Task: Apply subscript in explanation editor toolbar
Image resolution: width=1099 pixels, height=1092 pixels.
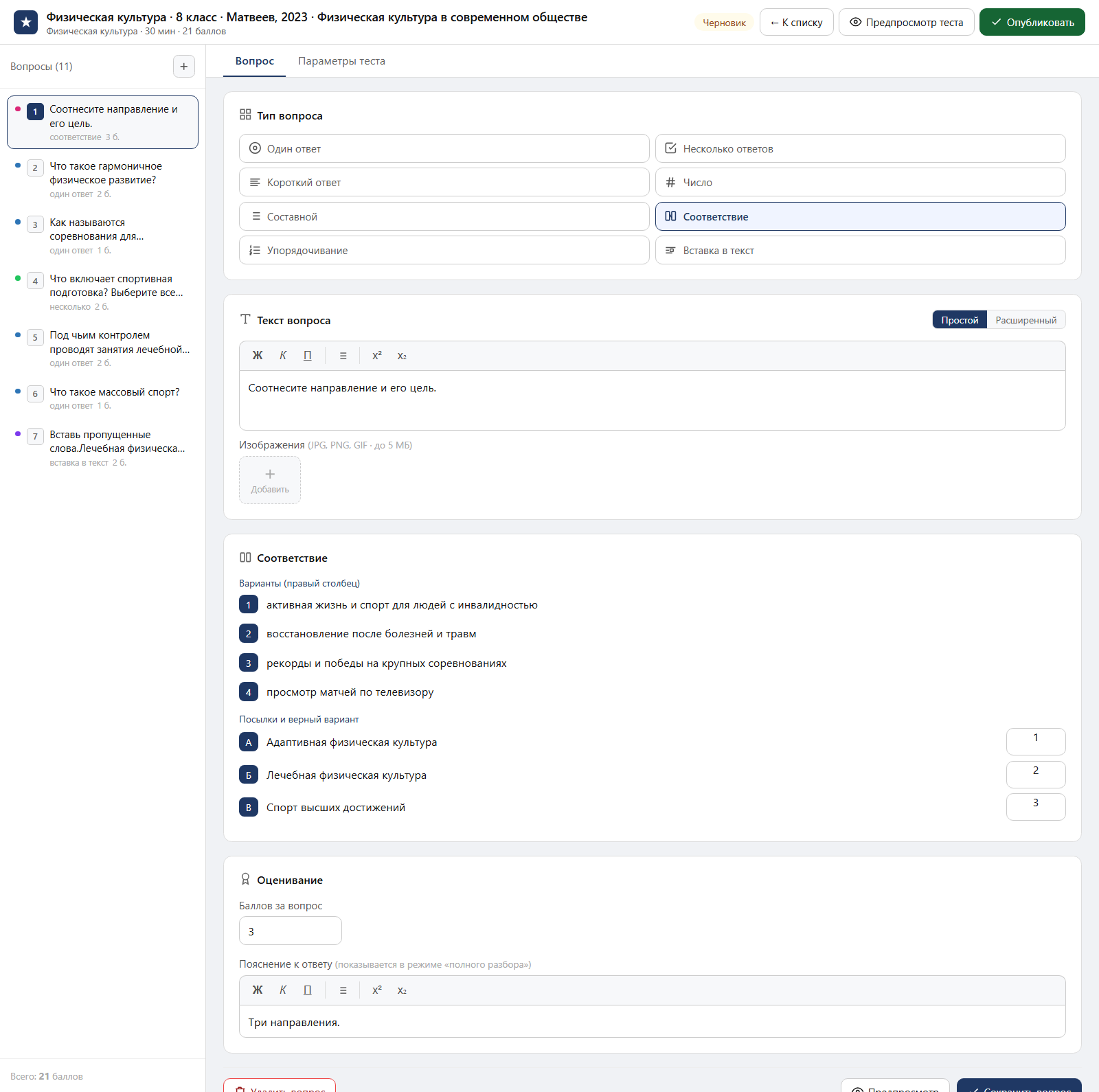Action: (x=402, y=990)
